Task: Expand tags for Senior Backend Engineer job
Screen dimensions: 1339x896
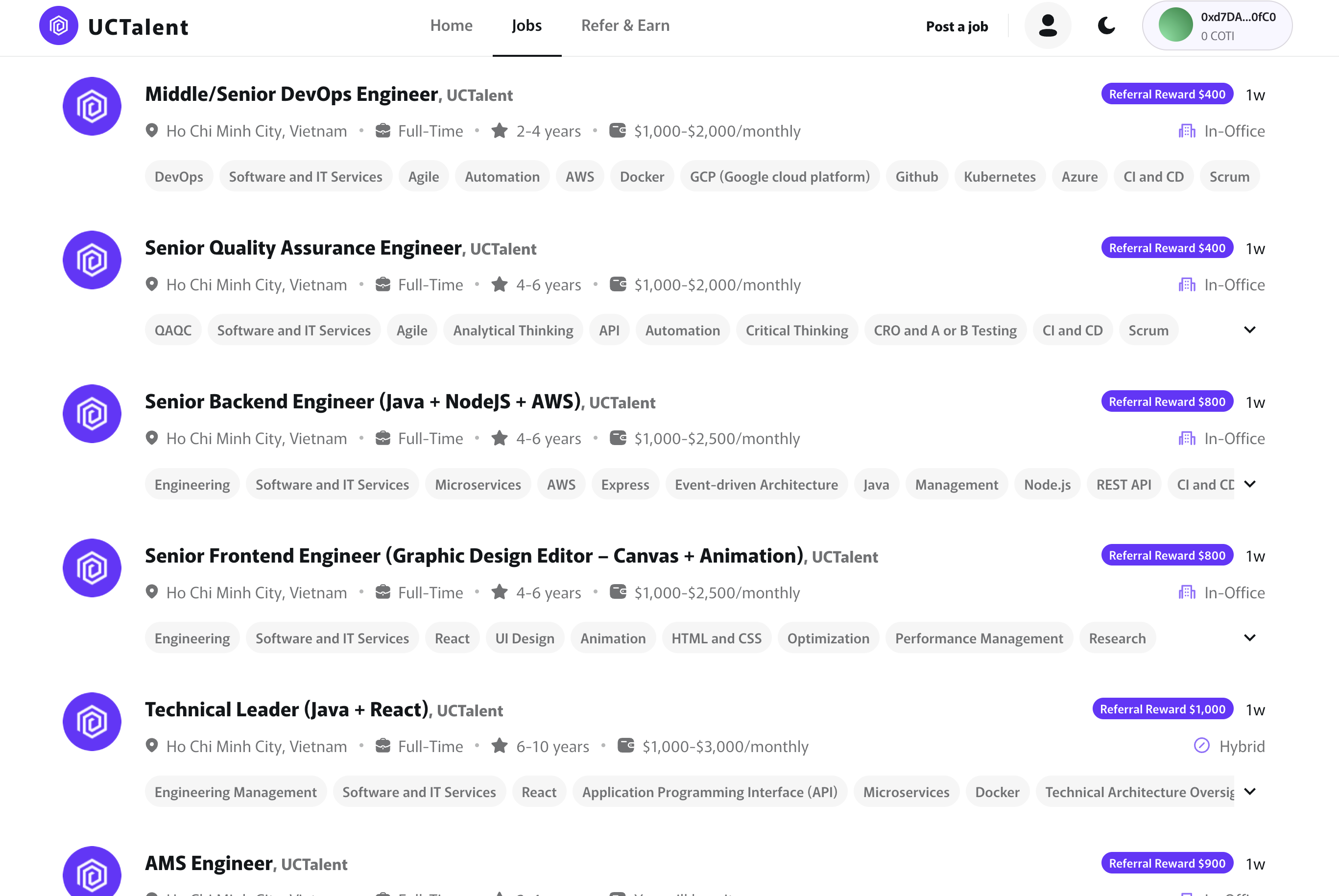Action: tap(1249, 484)
